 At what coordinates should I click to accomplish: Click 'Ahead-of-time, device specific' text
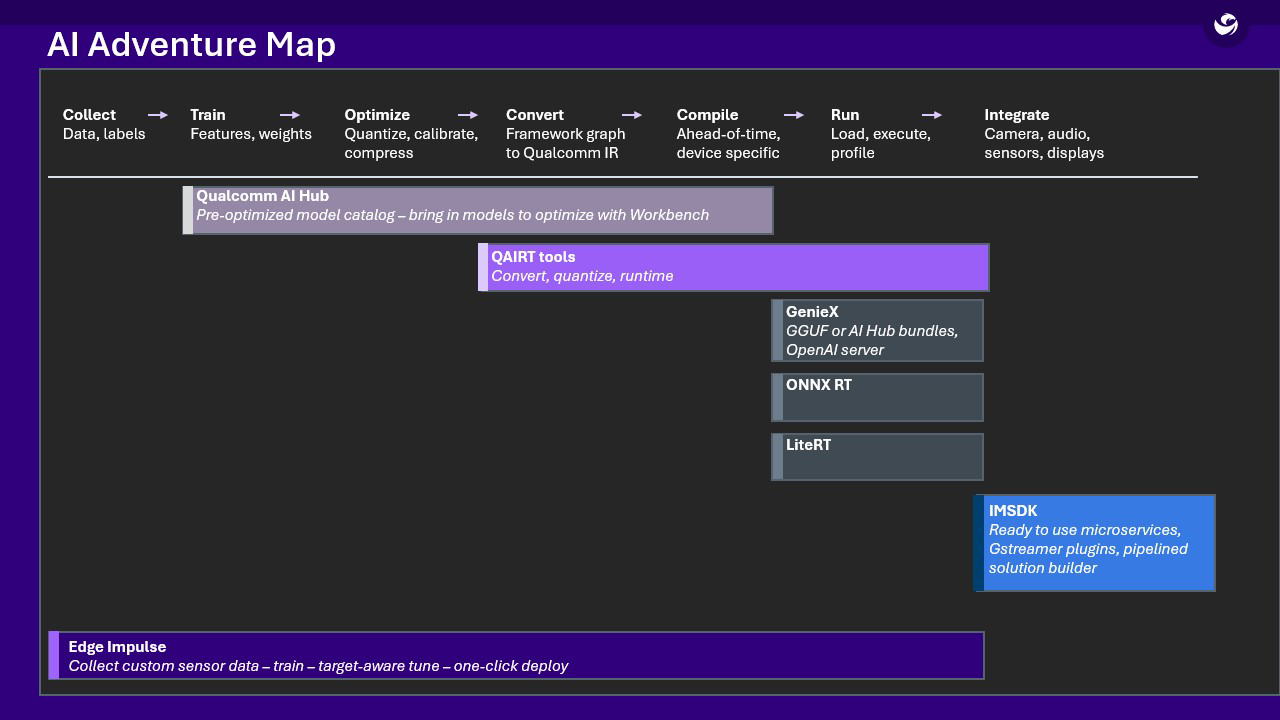(x=728, y=143)
